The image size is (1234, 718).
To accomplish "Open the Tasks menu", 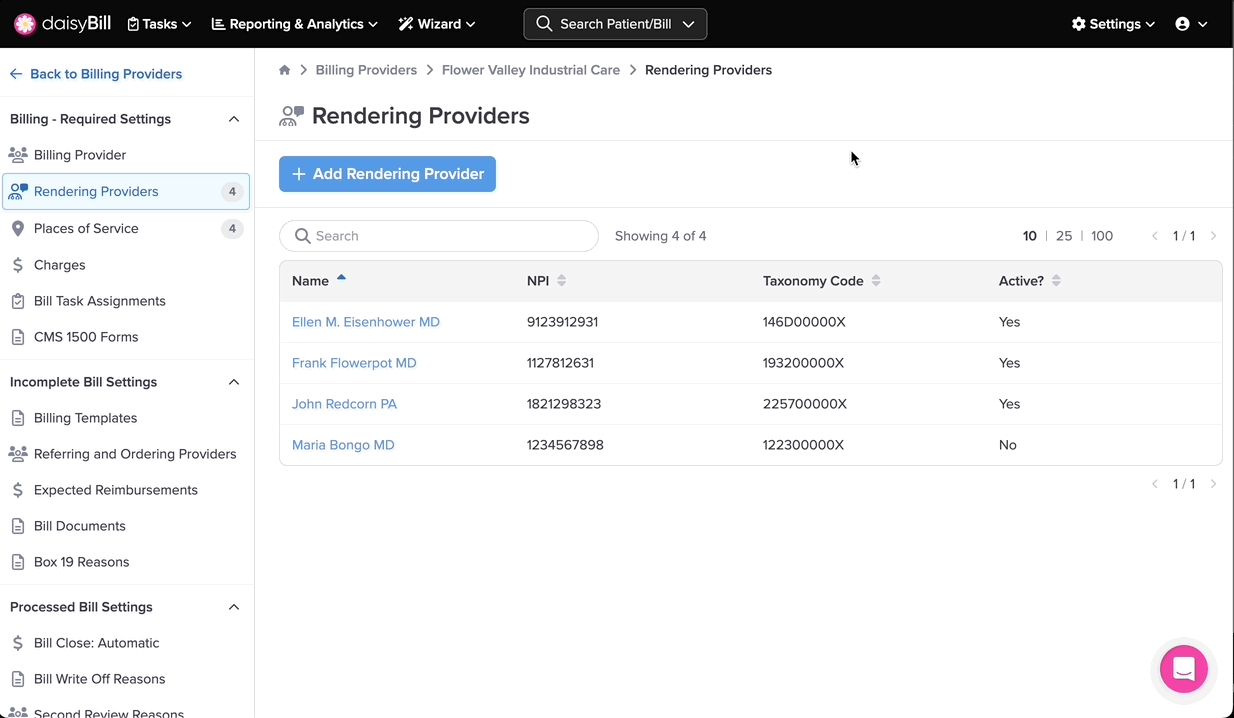I will point(159,24).
